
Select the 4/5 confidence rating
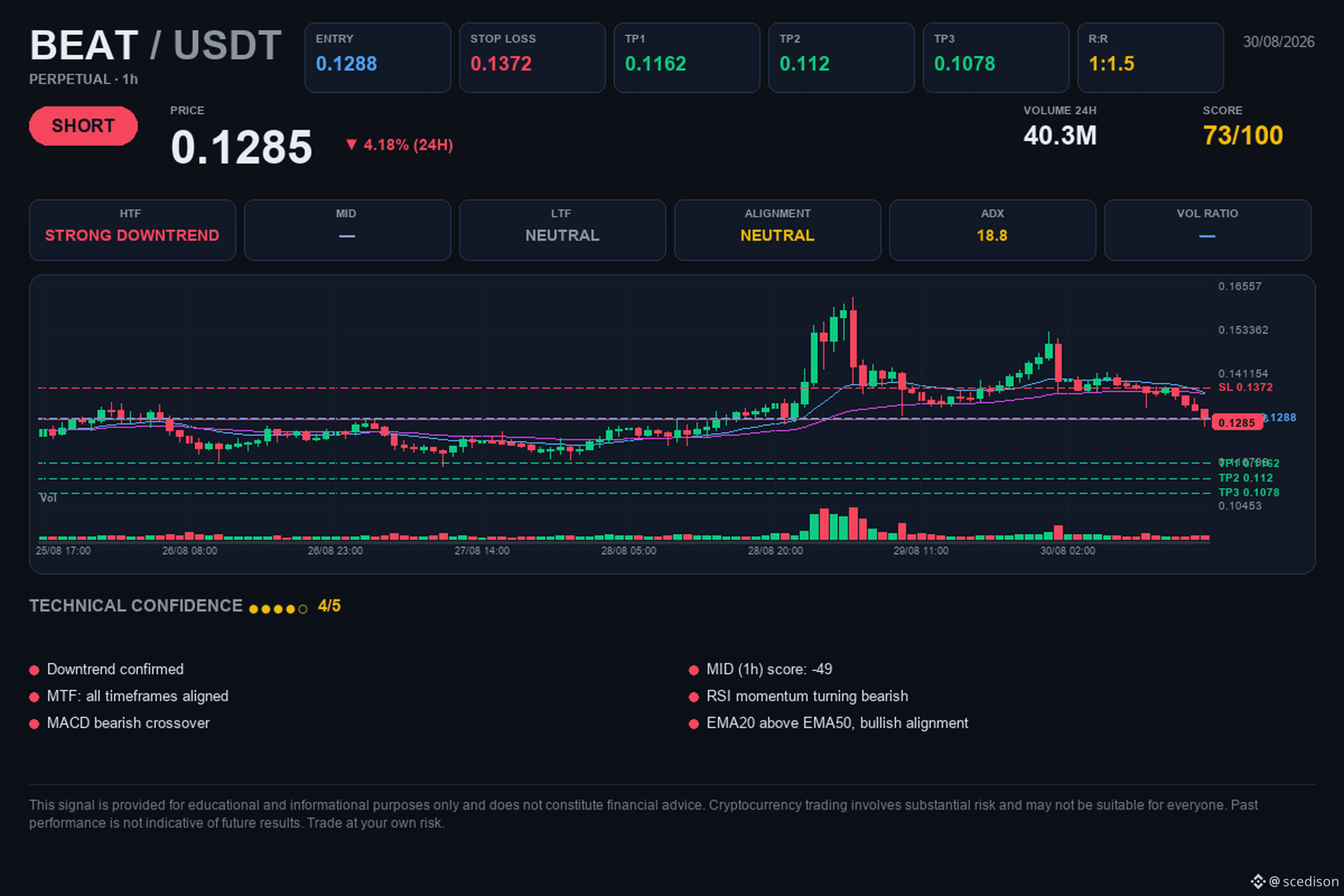tap(329, 606)
